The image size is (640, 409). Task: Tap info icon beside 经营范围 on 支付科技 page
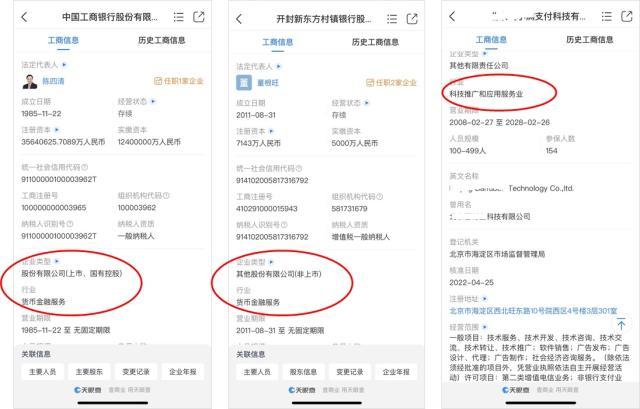tap(484, 327)
